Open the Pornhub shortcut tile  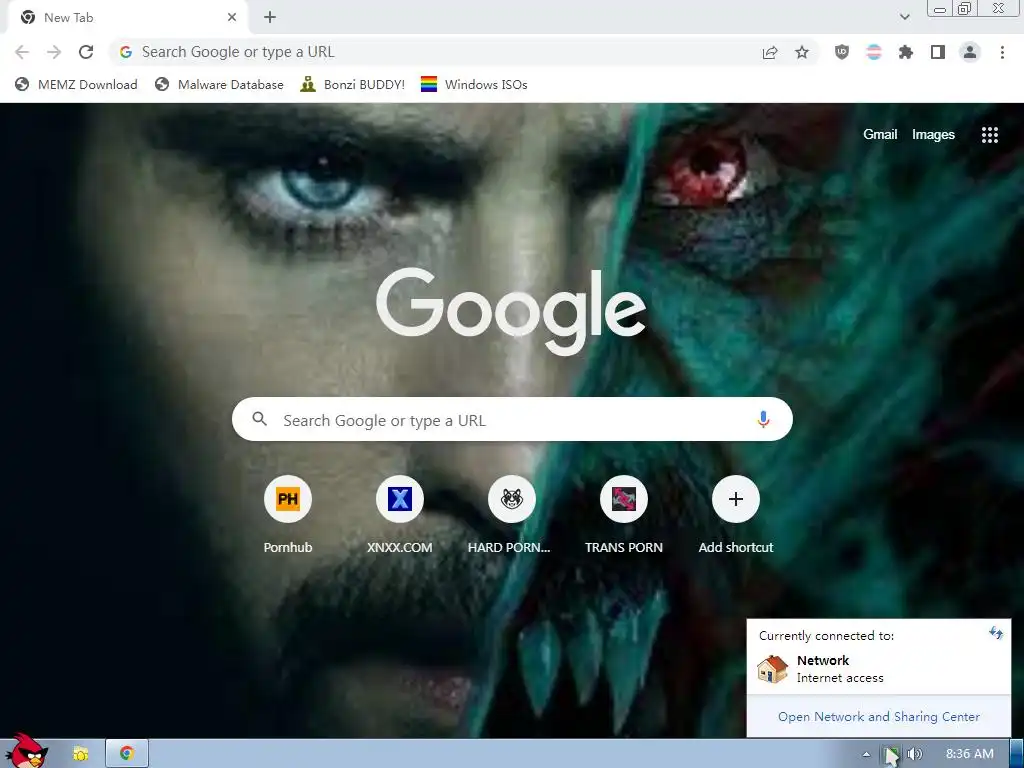pos(288,516)
